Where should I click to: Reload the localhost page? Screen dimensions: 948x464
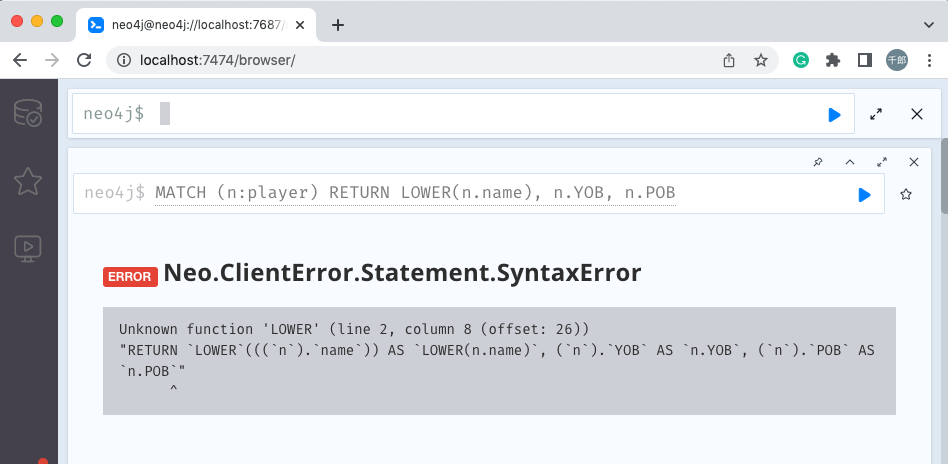[85, 60]
